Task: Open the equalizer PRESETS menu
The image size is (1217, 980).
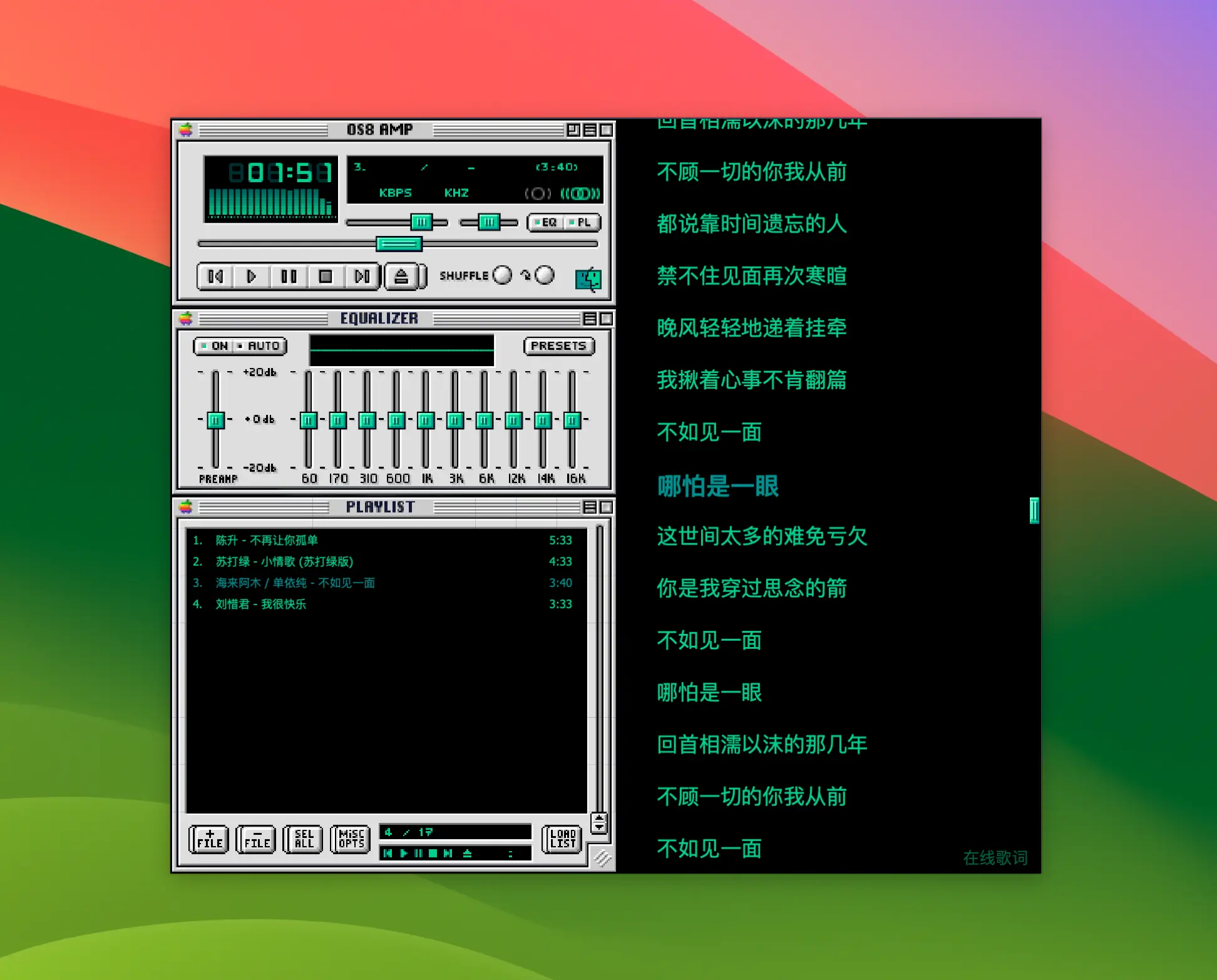Action: (x=558, y=345)
